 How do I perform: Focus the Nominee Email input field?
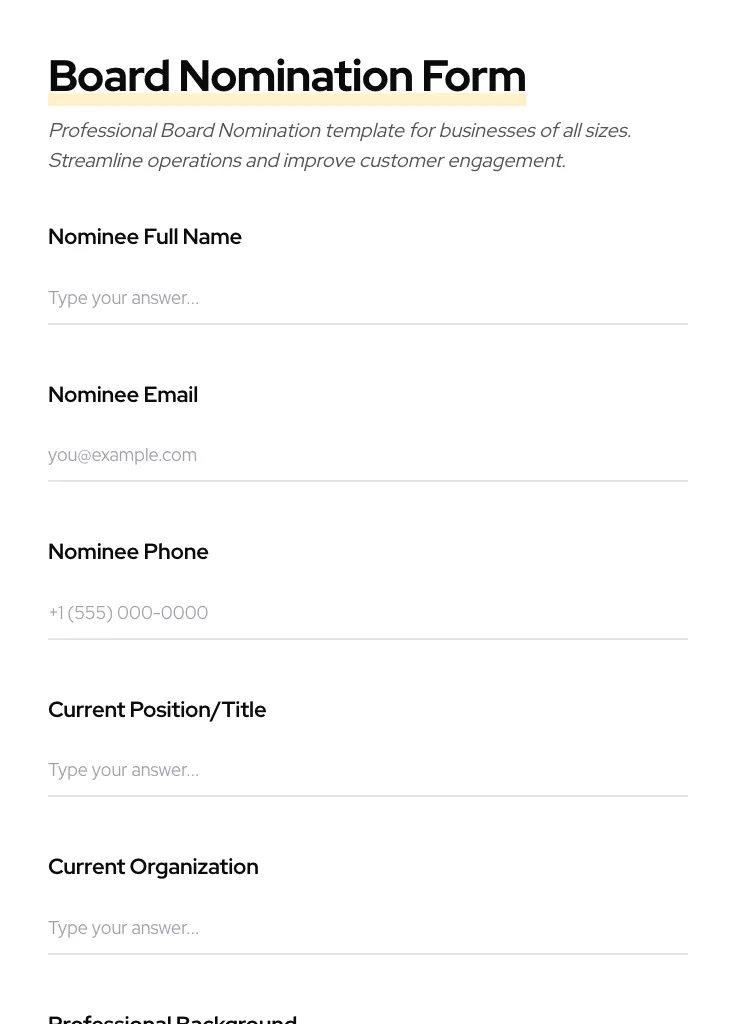coord(367,455)
